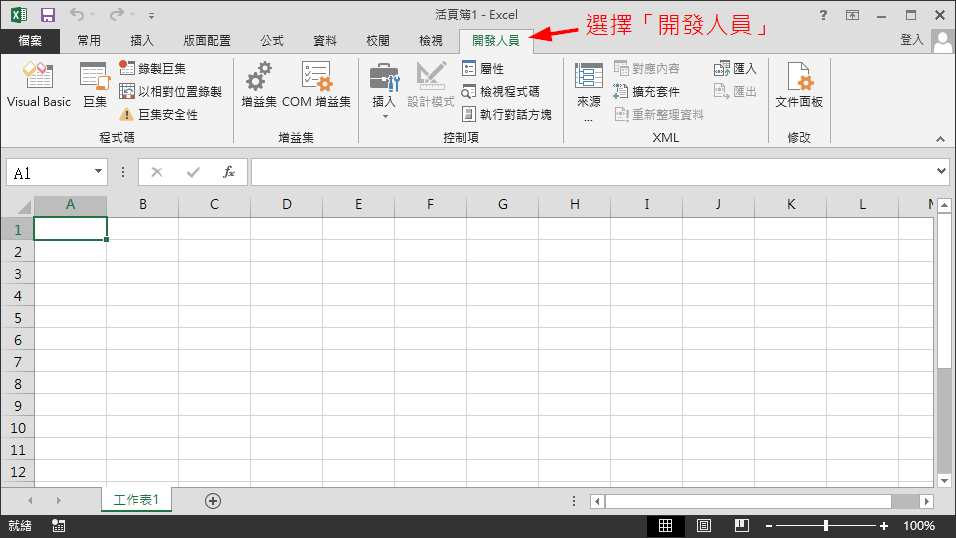The image size is (956, 538).
Task: Open XML 來源 source pane
Action: click(x=588, y=91)
